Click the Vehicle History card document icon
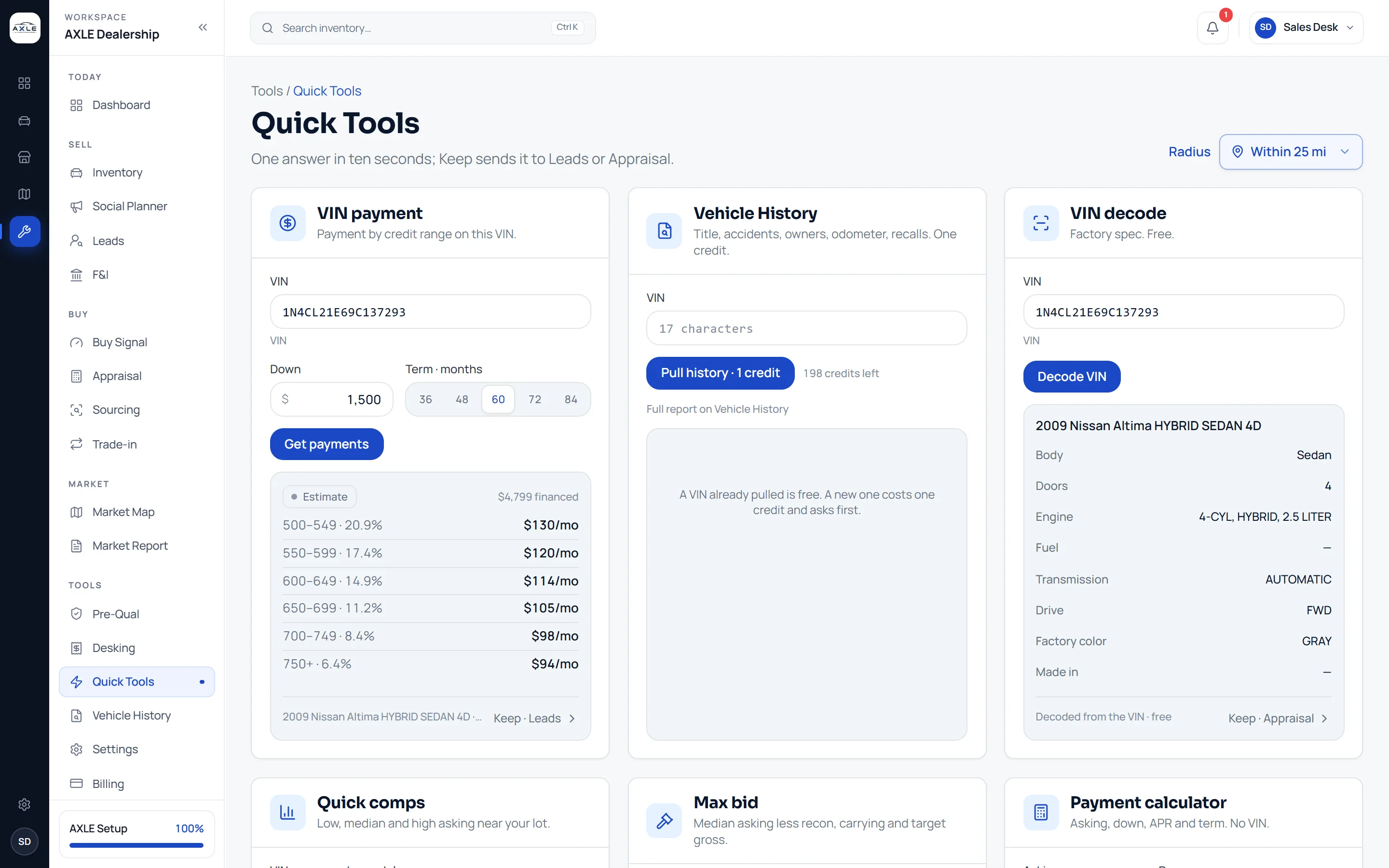This screenshot has width=1389, height=868. [x=664, y=231]
